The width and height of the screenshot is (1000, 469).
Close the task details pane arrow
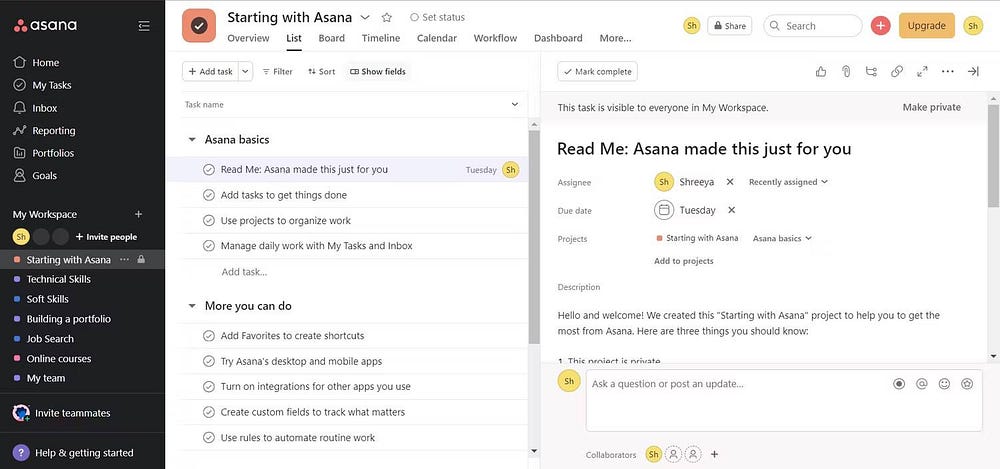pyautogui.click(x=973, y=71)
